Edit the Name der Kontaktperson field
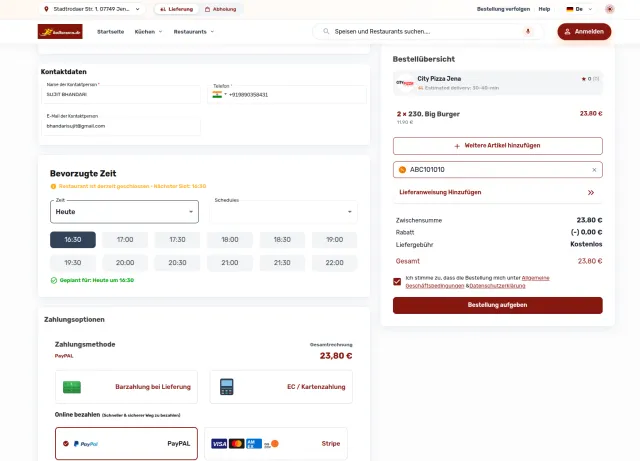 coord(121,94)
